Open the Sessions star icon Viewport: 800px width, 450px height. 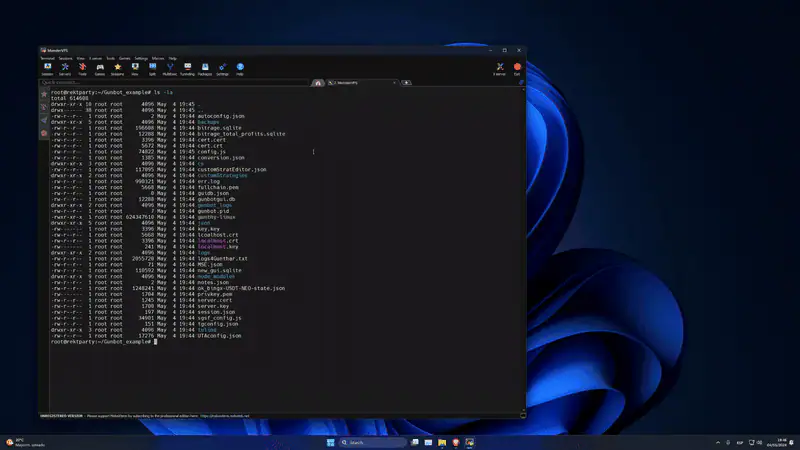pyautogui.click(x=117, y=69)
